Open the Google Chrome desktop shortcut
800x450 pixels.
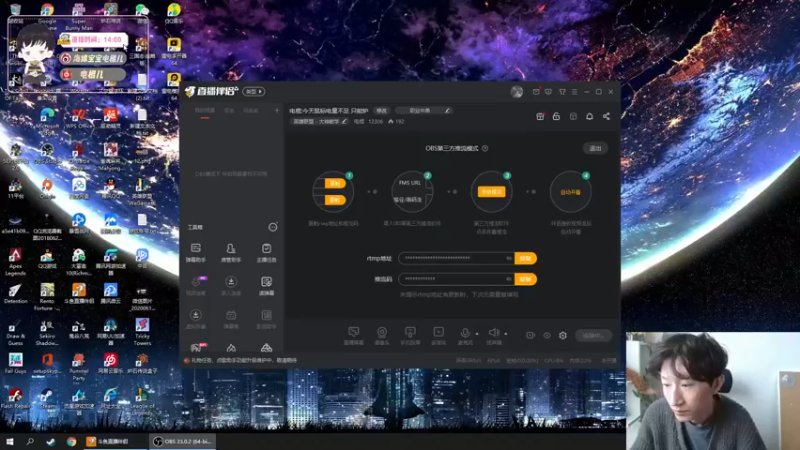[x=47, y=14]
